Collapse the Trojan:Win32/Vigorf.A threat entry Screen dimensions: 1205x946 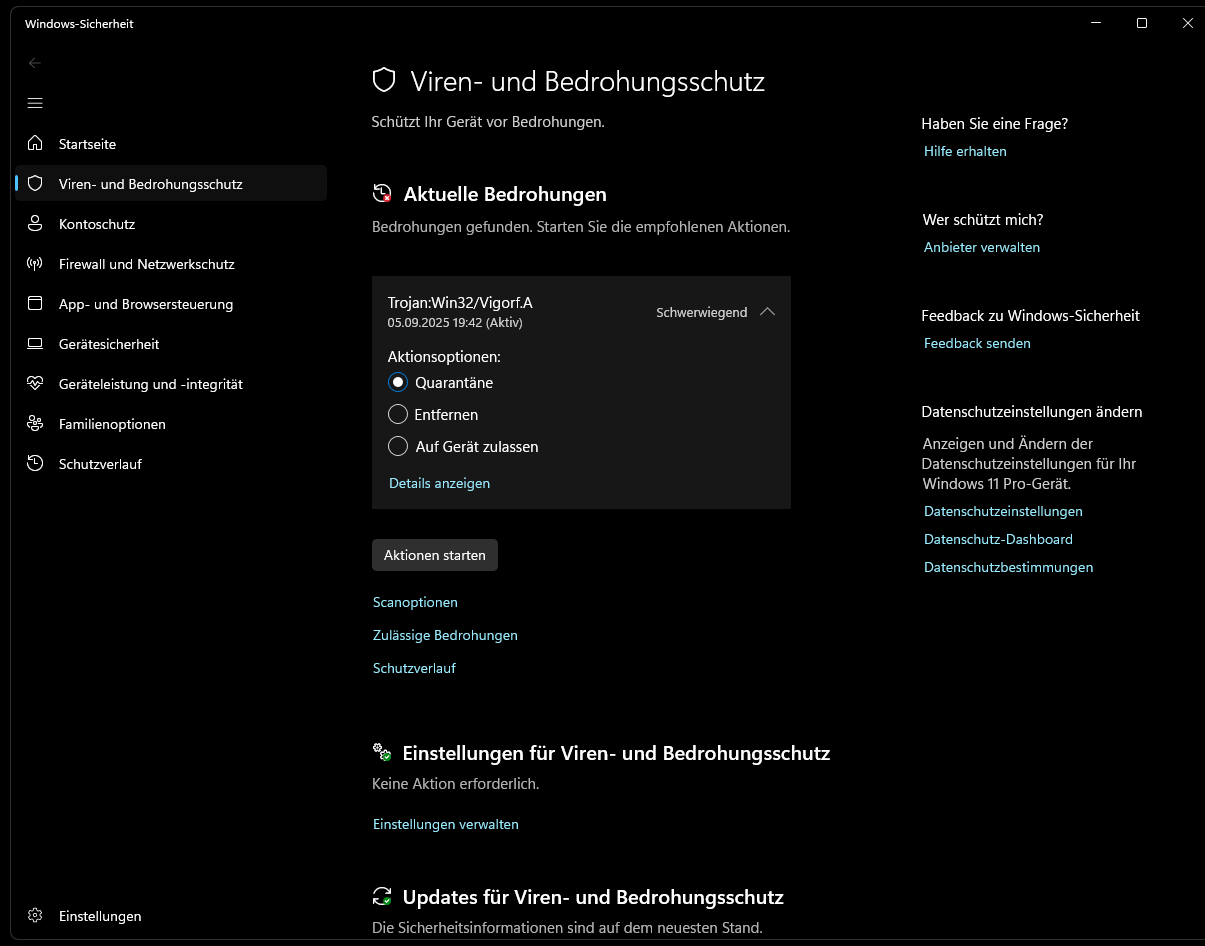click(767, 312)
